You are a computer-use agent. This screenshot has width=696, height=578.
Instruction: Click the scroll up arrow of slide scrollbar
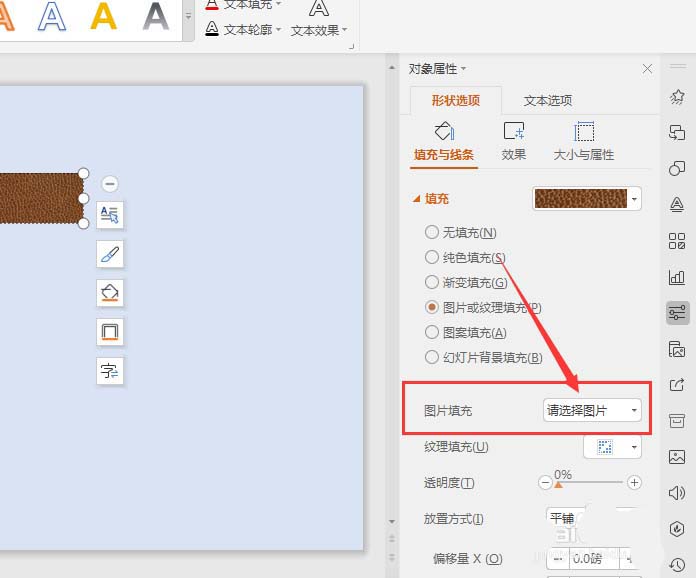(392, 68)
